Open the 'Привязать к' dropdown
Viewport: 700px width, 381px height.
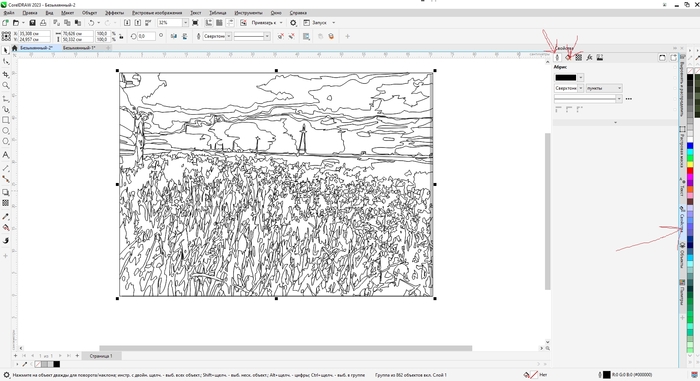click(x=281, y=22)
